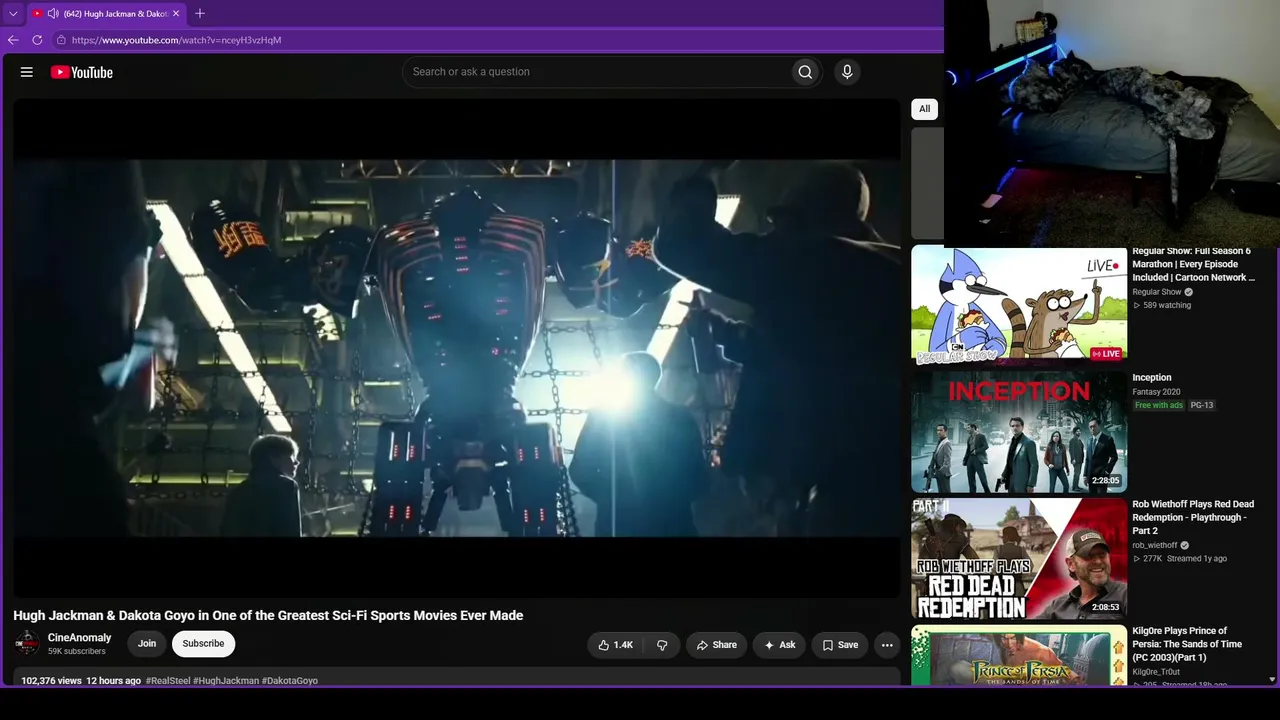1280x720 pixels.
Task: Like the video with 1.4K likes
Action: [615, 645]
